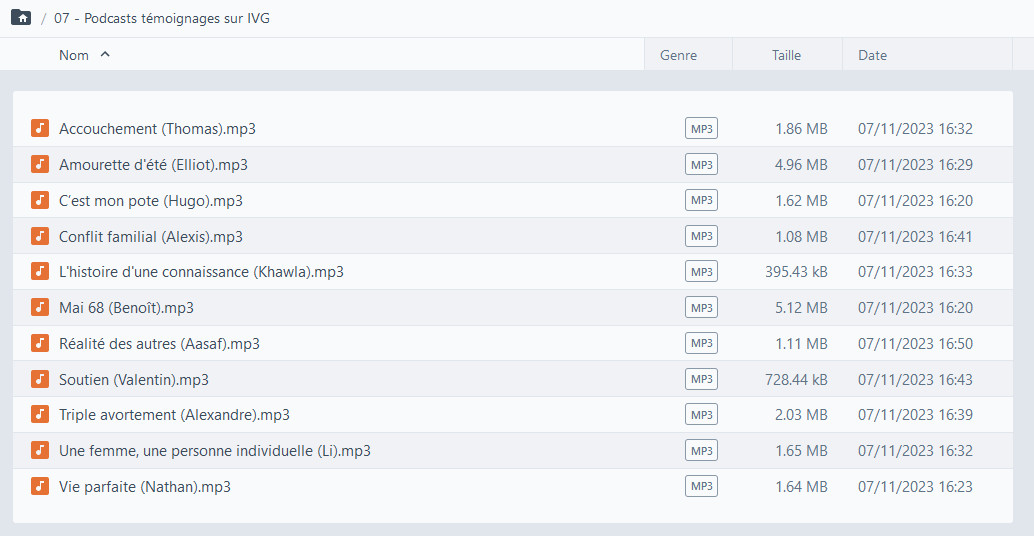This screenshot has width=1034, height=536.
Task: Open C'est mon pote (Hugo).mp3 file
Action: [150, 200]
